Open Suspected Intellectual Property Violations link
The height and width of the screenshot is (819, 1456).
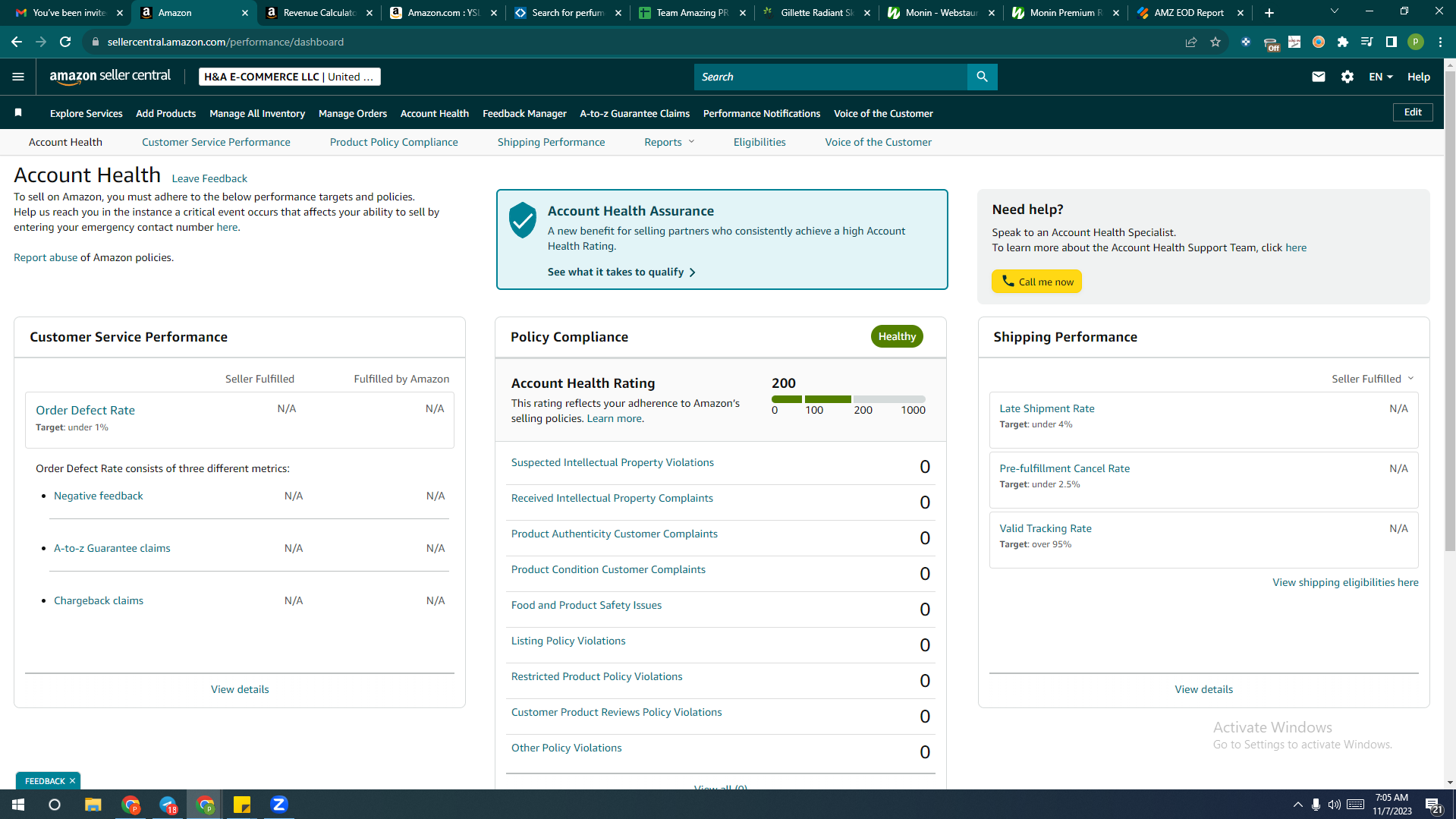pos(612,462)
